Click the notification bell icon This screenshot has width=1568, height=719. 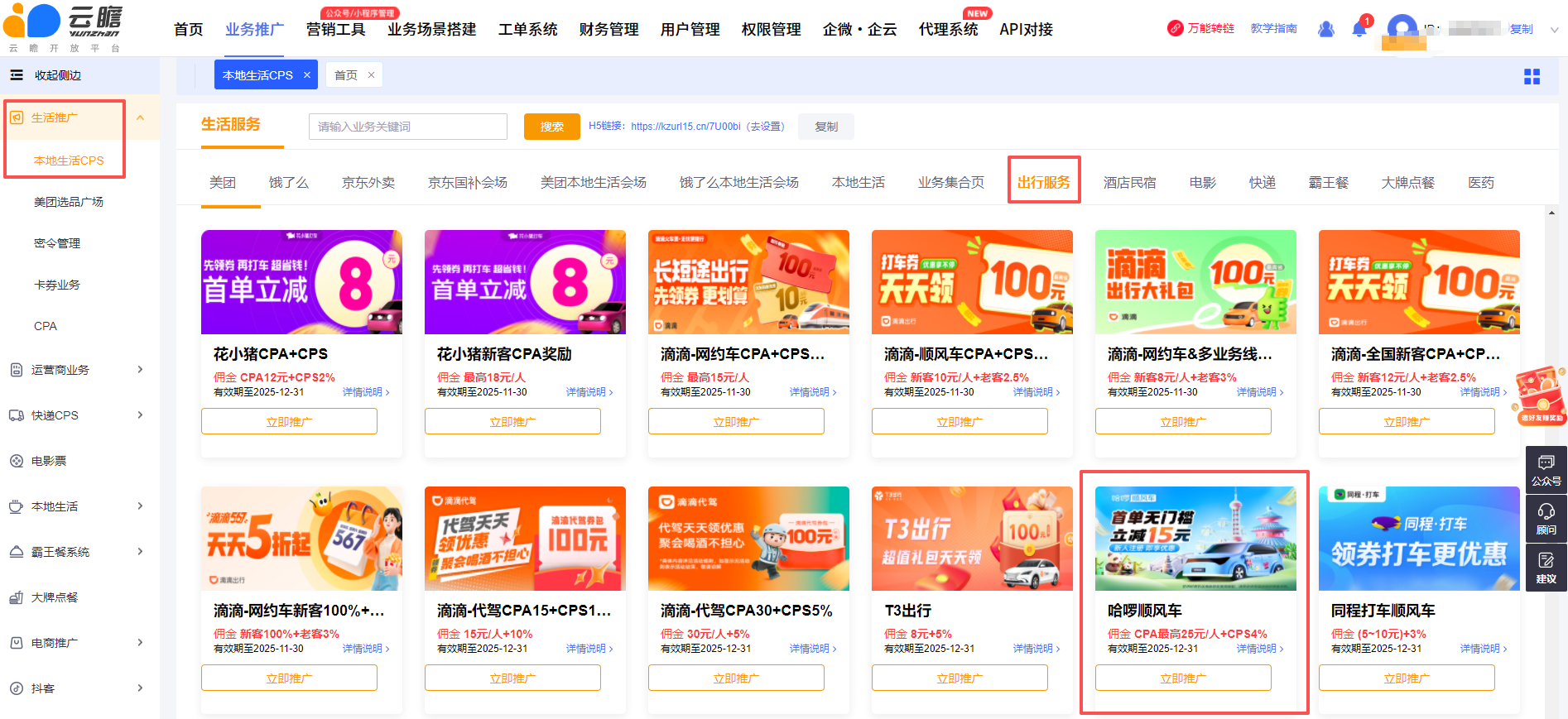(1359, 29)
